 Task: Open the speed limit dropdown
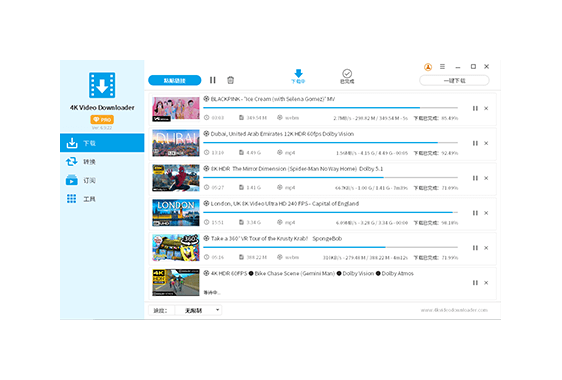198,310
